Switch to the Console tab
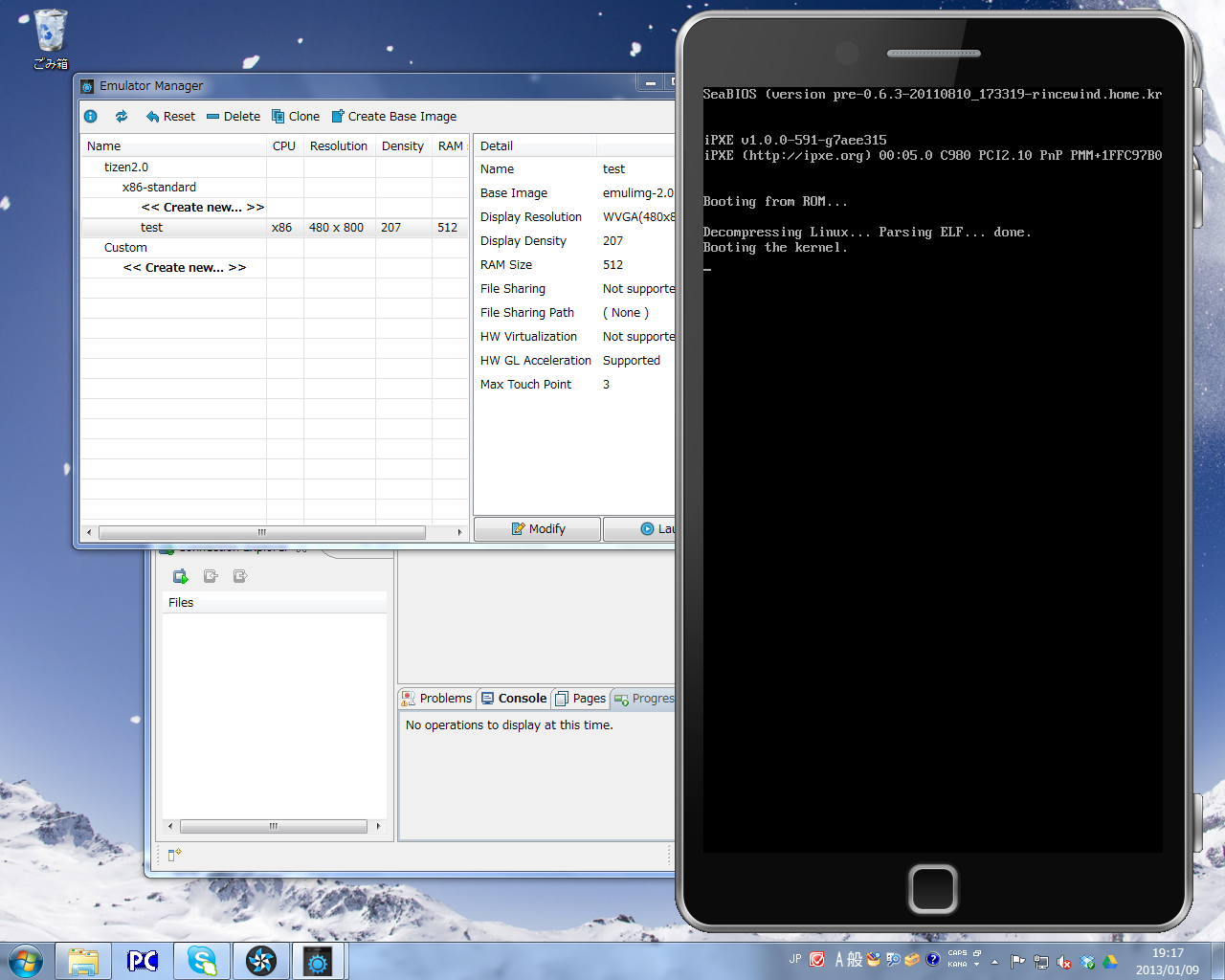The height and width of the screenshot is (980, 1225). pos(514,699)
